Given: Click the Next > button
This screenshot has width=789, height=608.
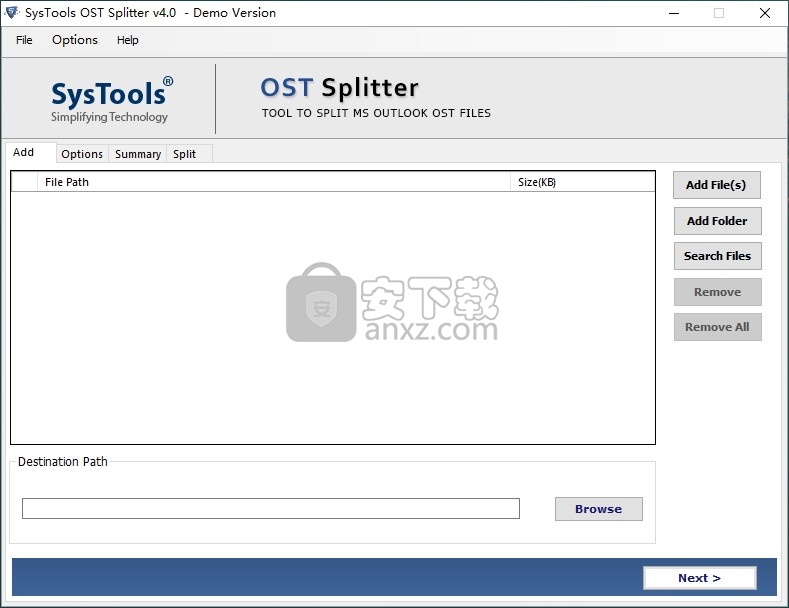Looking at the screenshot, I should [700, 578].
